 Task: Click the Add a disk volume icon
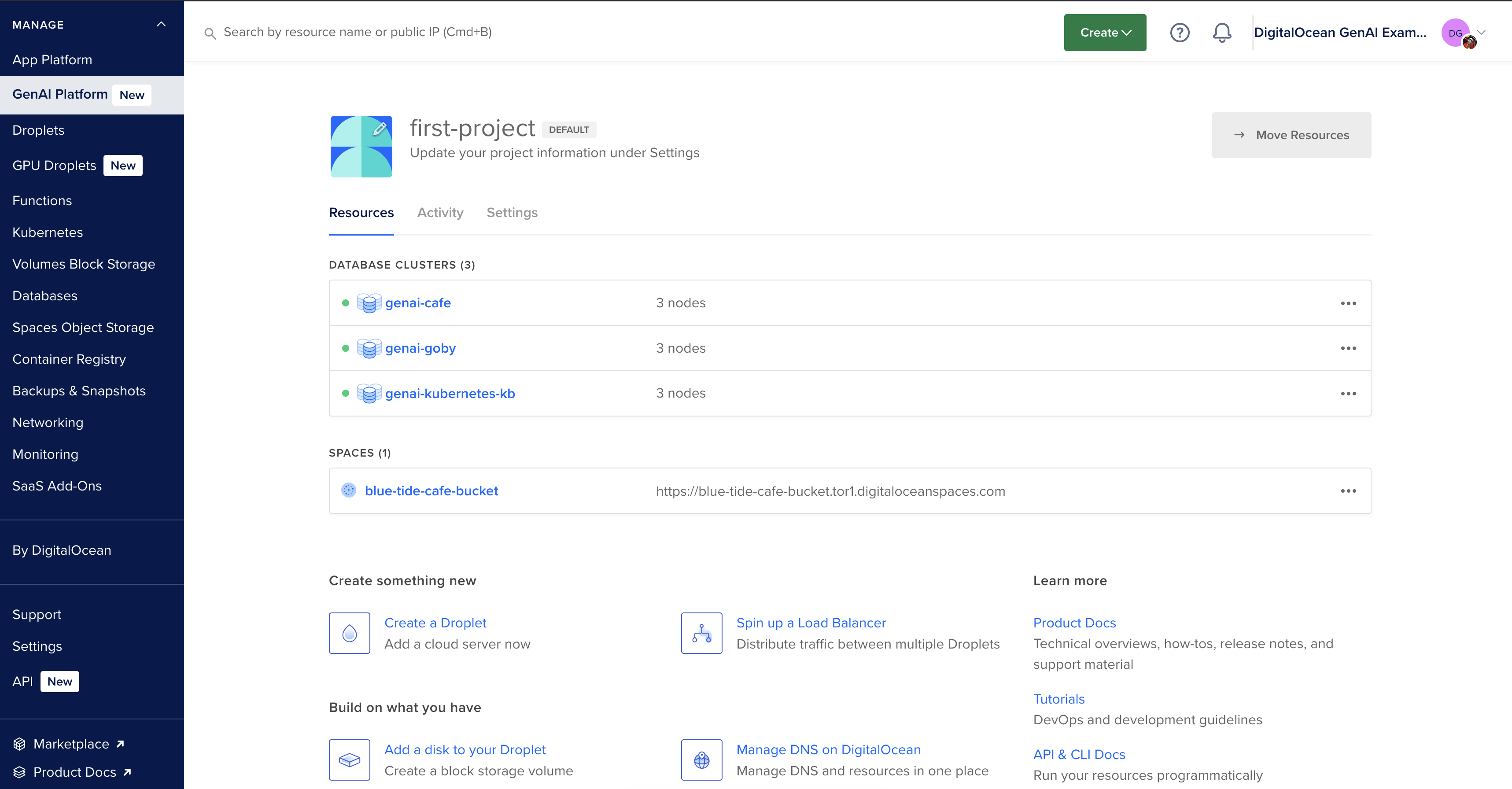pyautogui.click(x=349, y=760)
